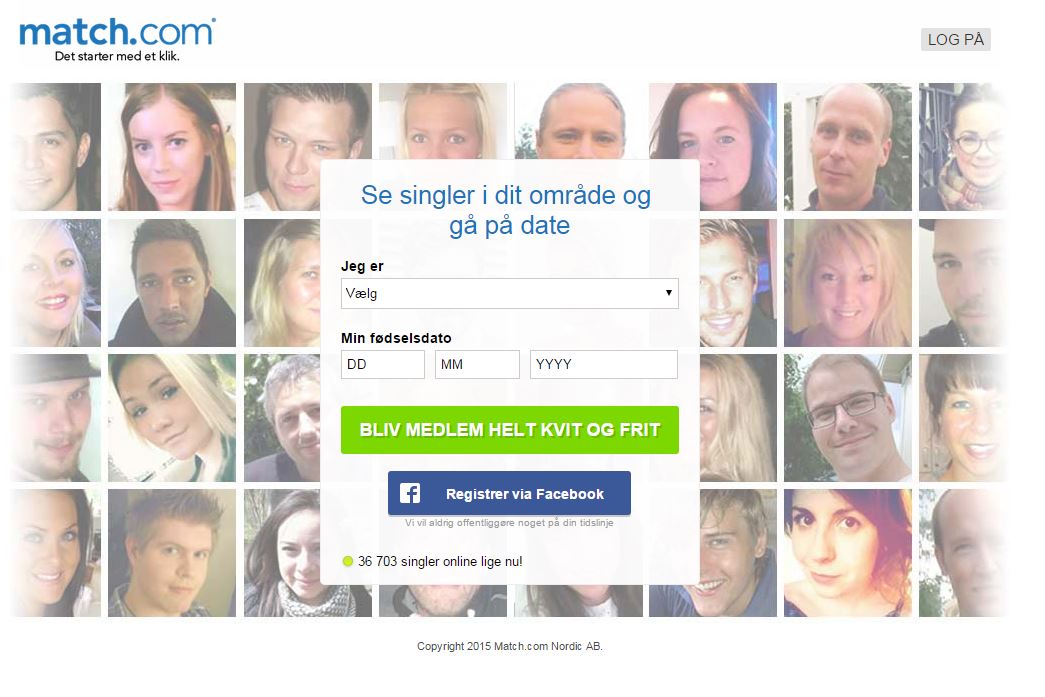Click the Copyright 2015 Match.com Nordic AB text
The image size is (1045, 697).
pyautogui.click(x=510, y=646)
